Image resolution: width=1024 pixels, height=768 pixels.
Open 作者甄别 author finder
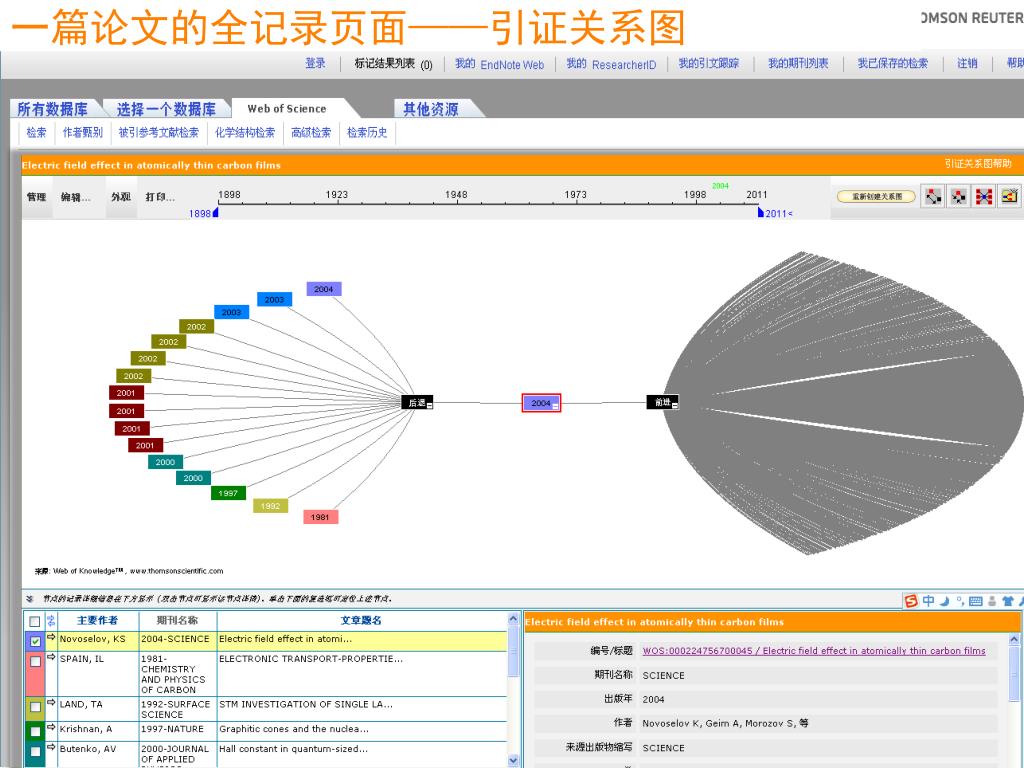(83, 133)
